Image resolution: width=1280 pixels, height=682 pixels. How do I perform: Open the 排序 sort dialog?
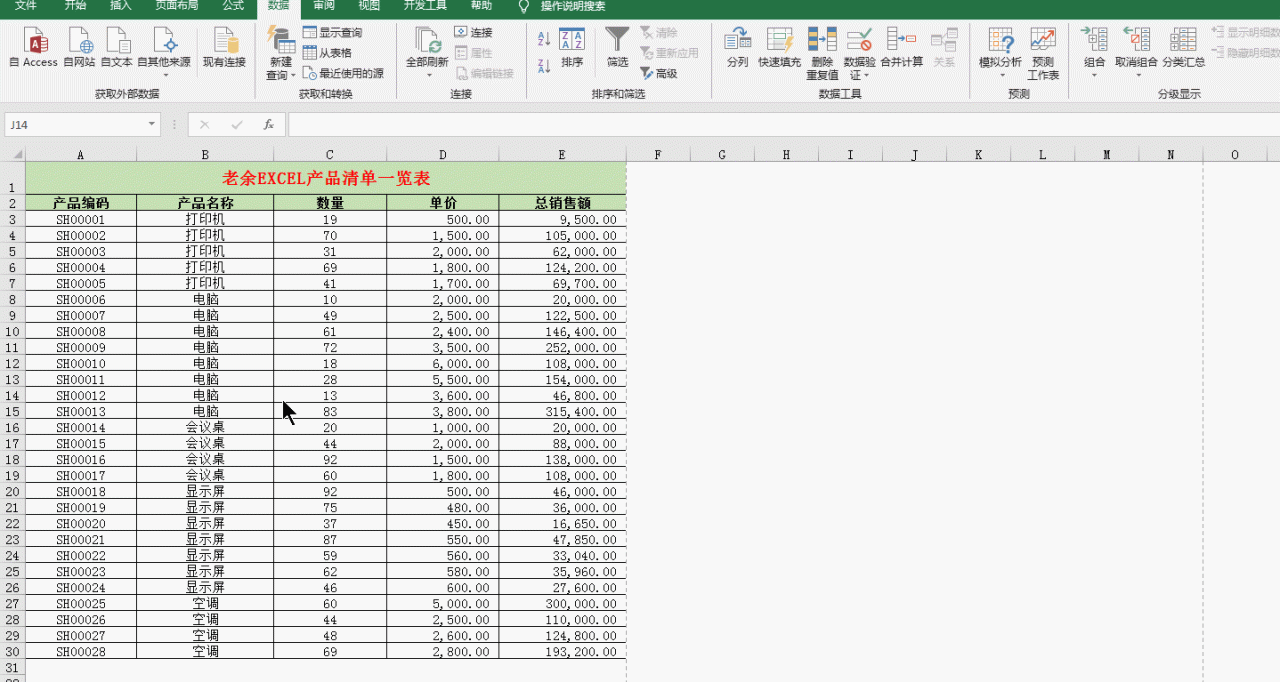(x=572, y=48)
